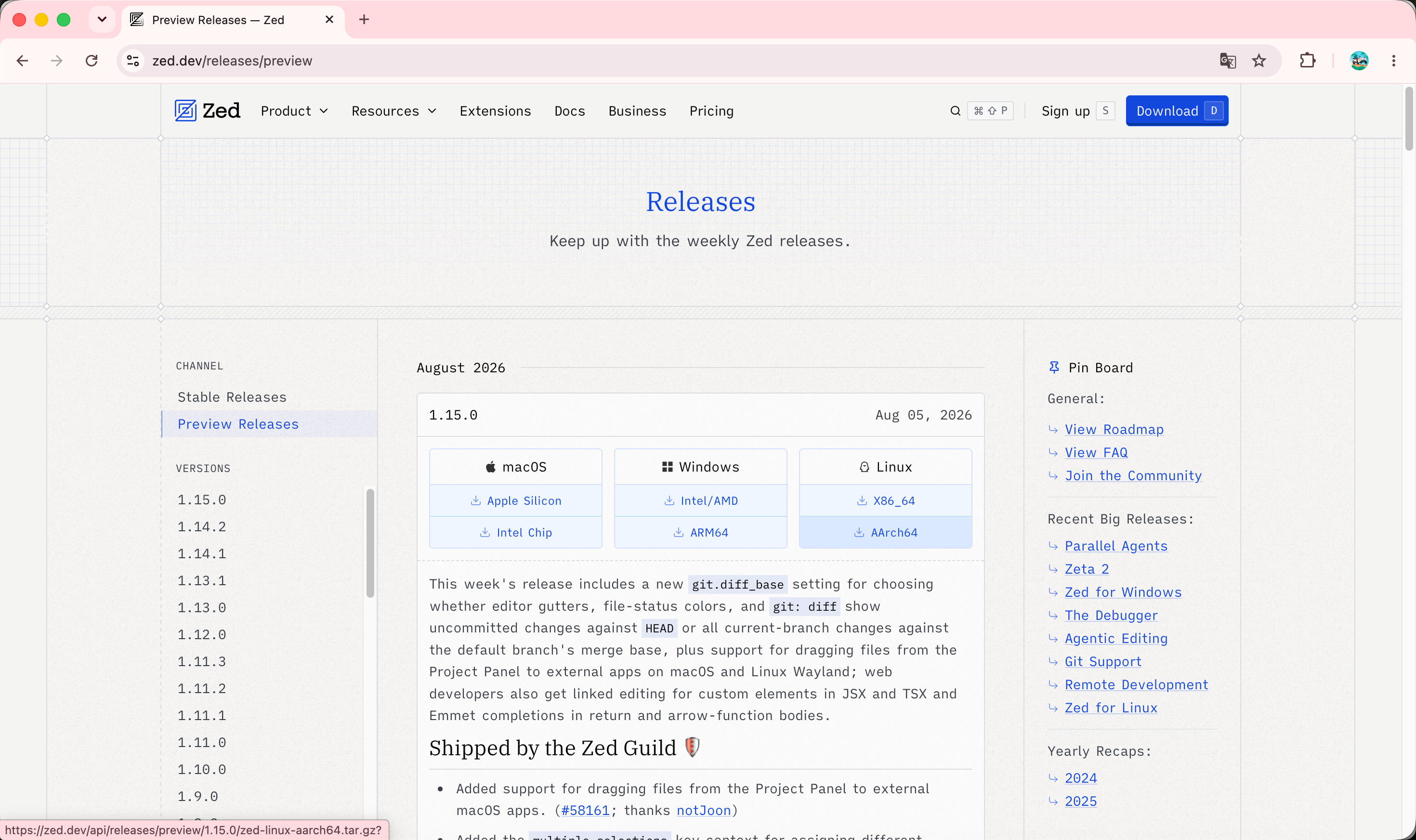Jump to version 1.11.3
Image resolution: width=1416 pixels, height=840 pixels.
coord(202,662)
